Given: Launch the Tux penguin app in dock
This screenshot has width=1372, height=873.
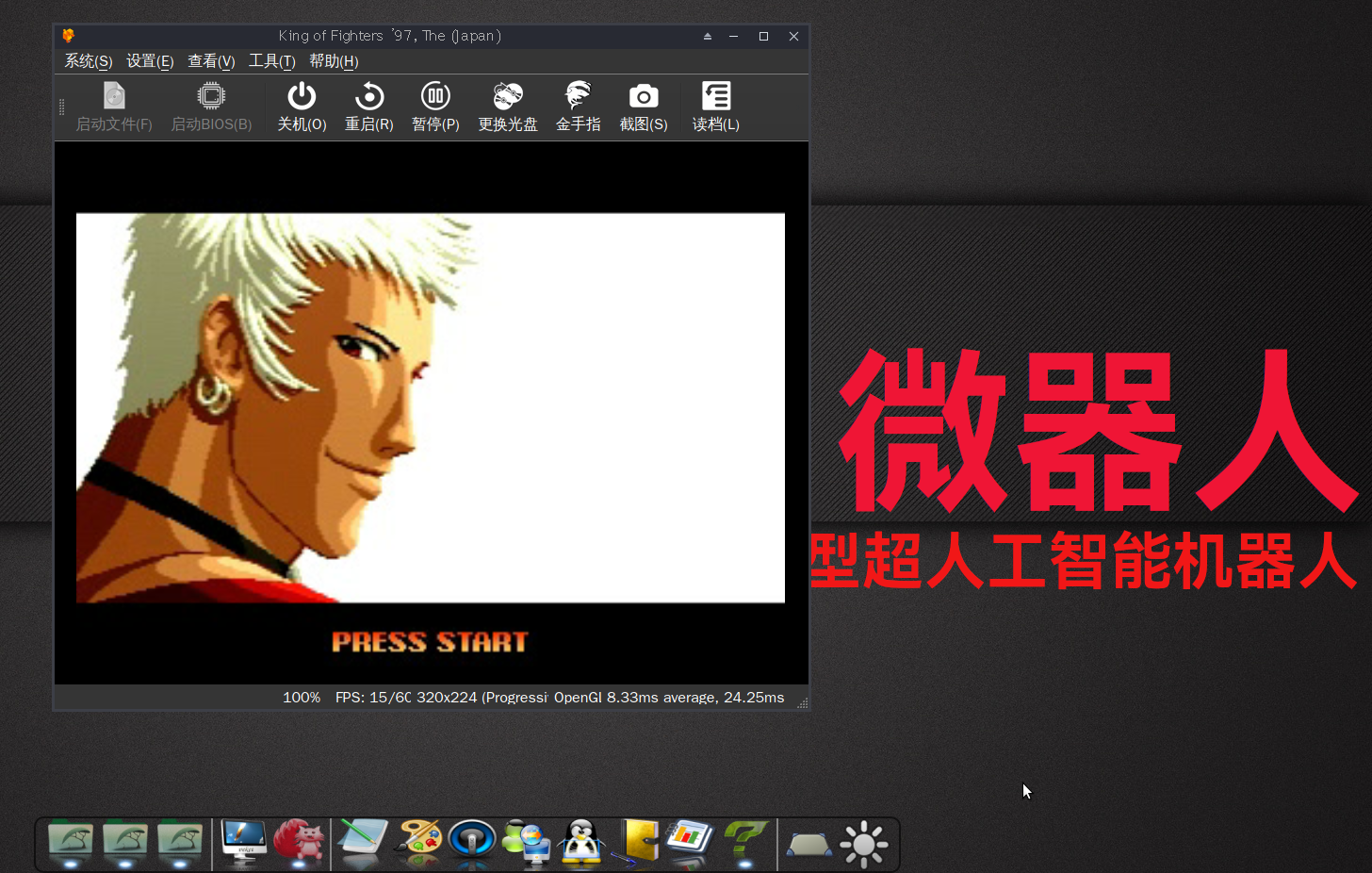Looking at the screenshot, I should (581, 841).
